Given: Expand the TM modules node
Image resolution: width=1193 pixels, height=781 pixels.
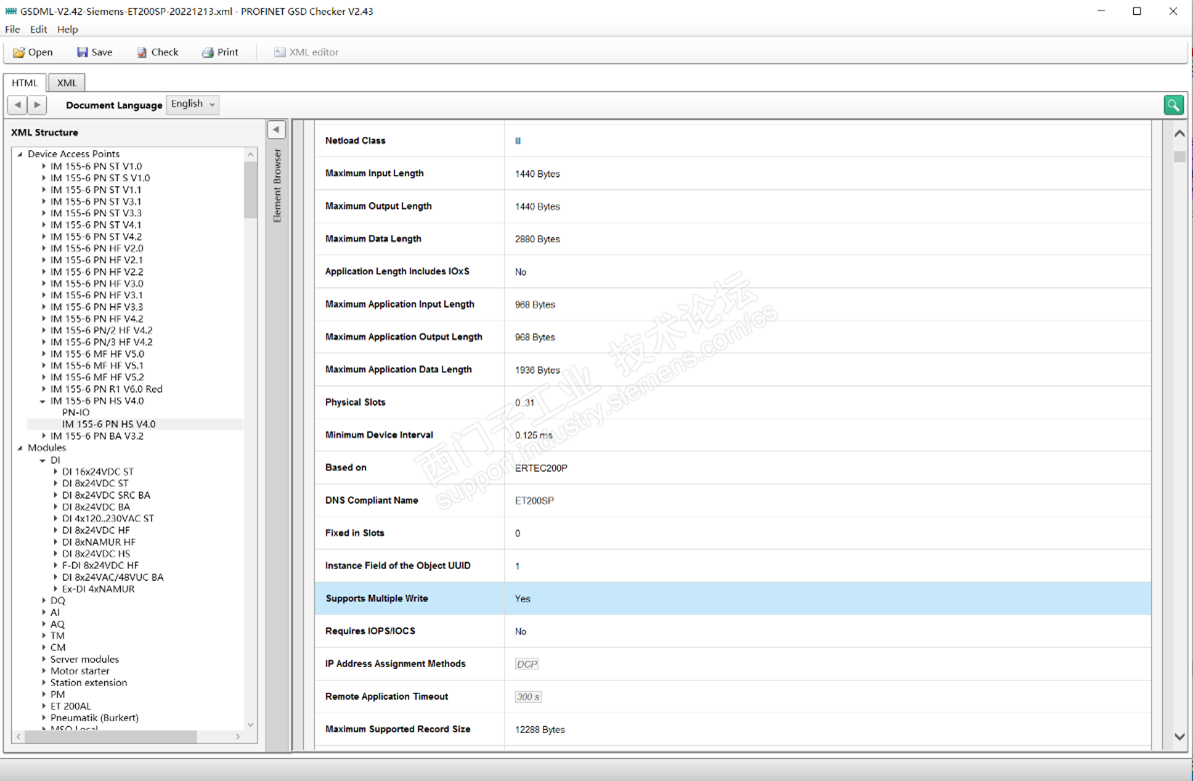Looking at the screenshot, I should point(43,636).
